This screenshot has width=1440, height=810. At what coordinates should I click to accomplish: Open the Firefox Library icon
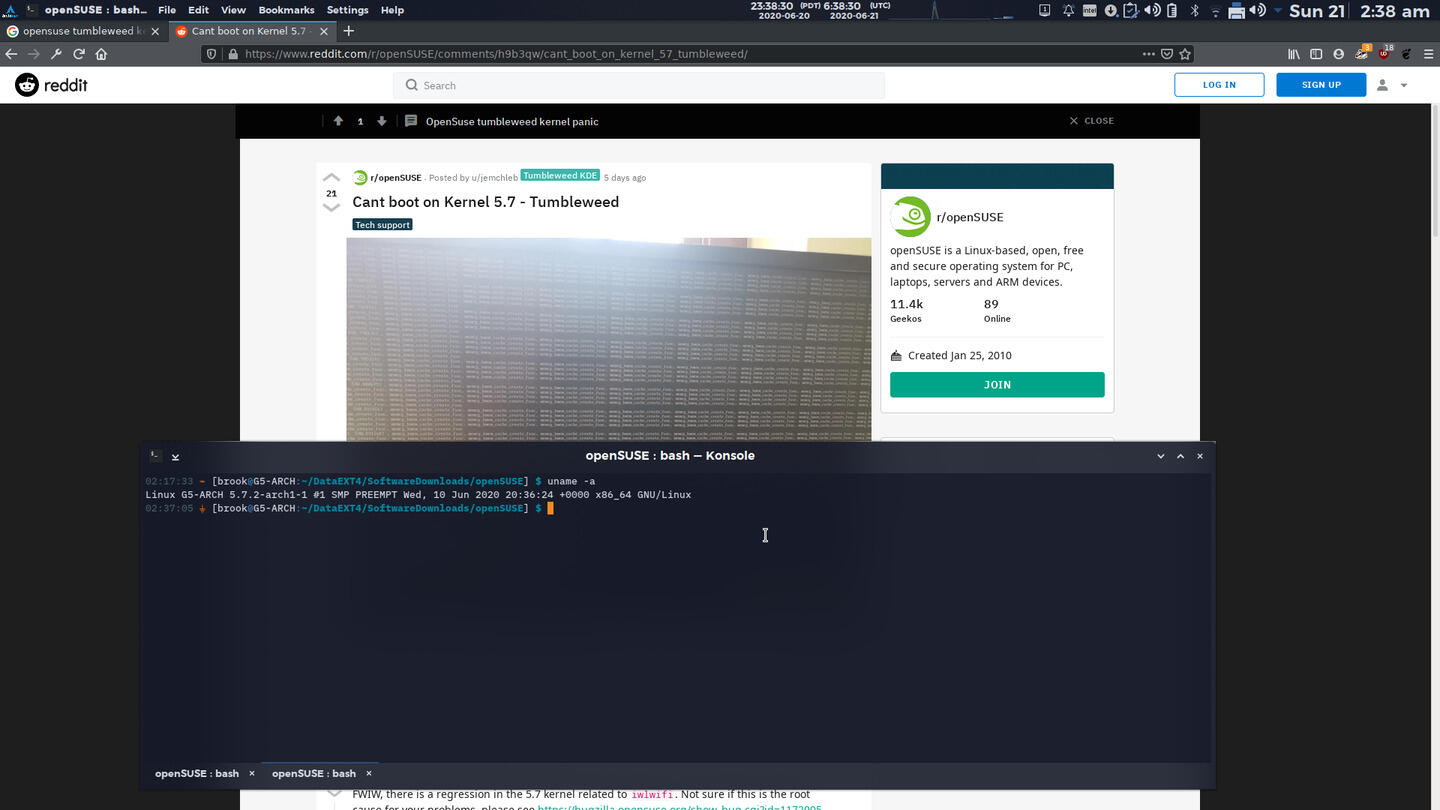pos(1294,54)
